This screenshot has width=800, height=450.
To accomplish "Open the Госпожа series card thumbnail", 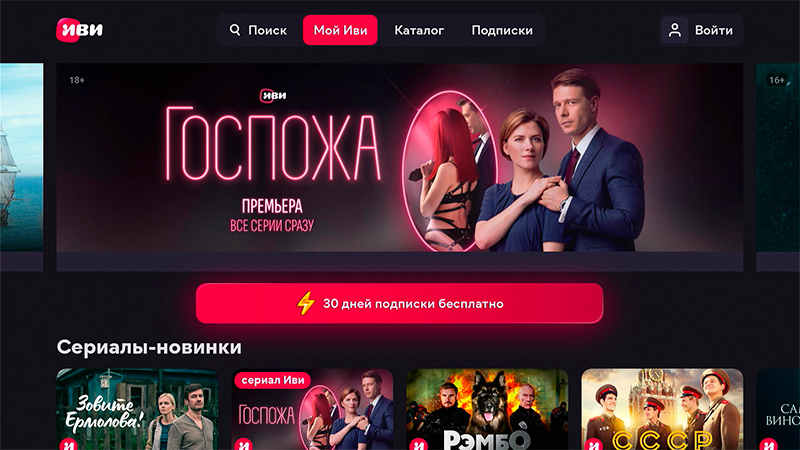I will coord(312,409).
